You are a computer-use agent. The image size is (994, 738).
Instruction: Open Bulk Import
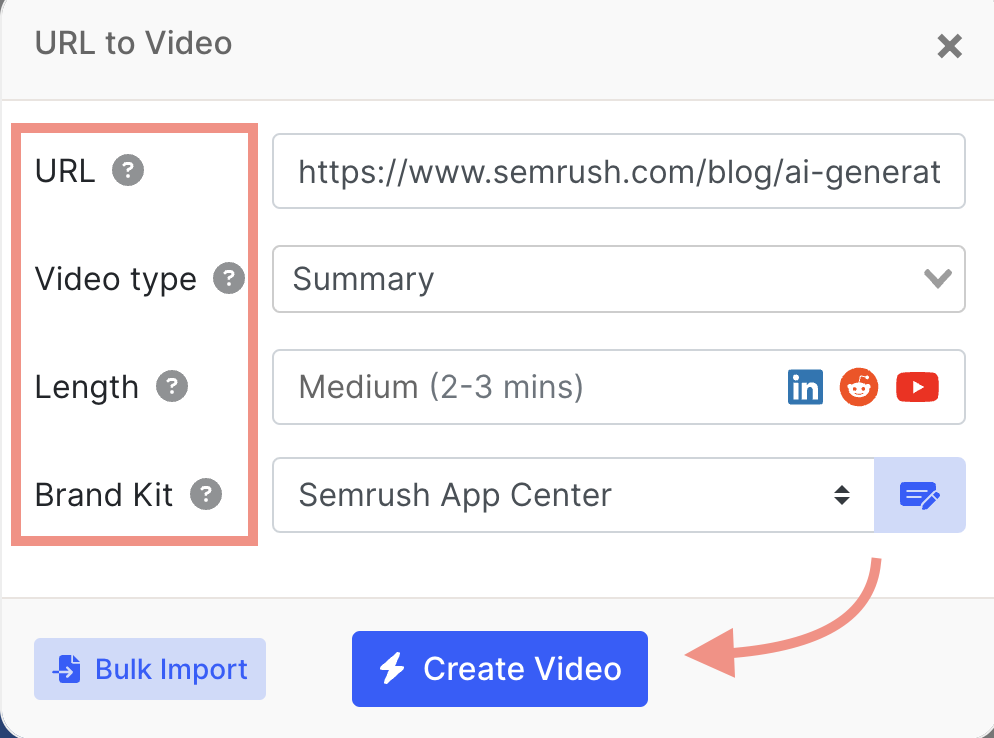149,669
